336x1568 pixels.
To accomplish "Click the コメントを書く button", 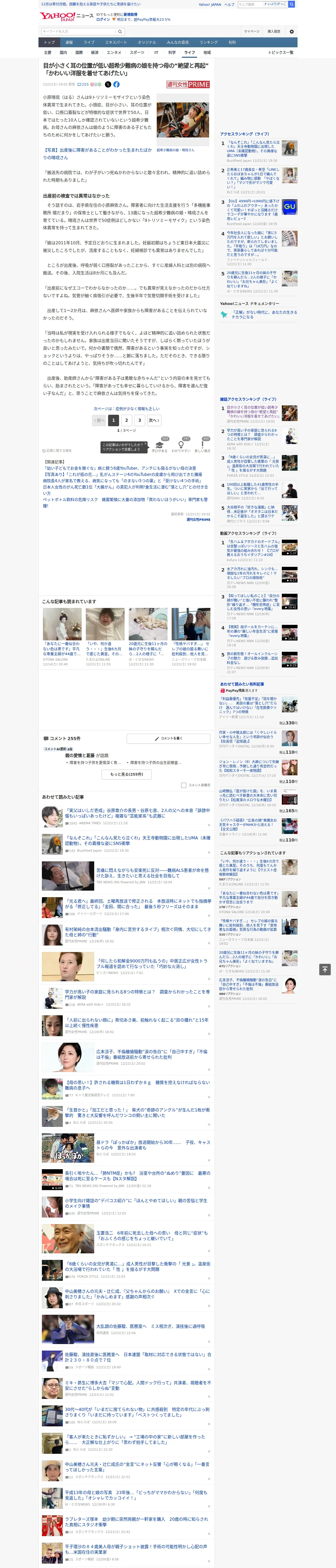I will pyautogui.click(x=168, y=738).
